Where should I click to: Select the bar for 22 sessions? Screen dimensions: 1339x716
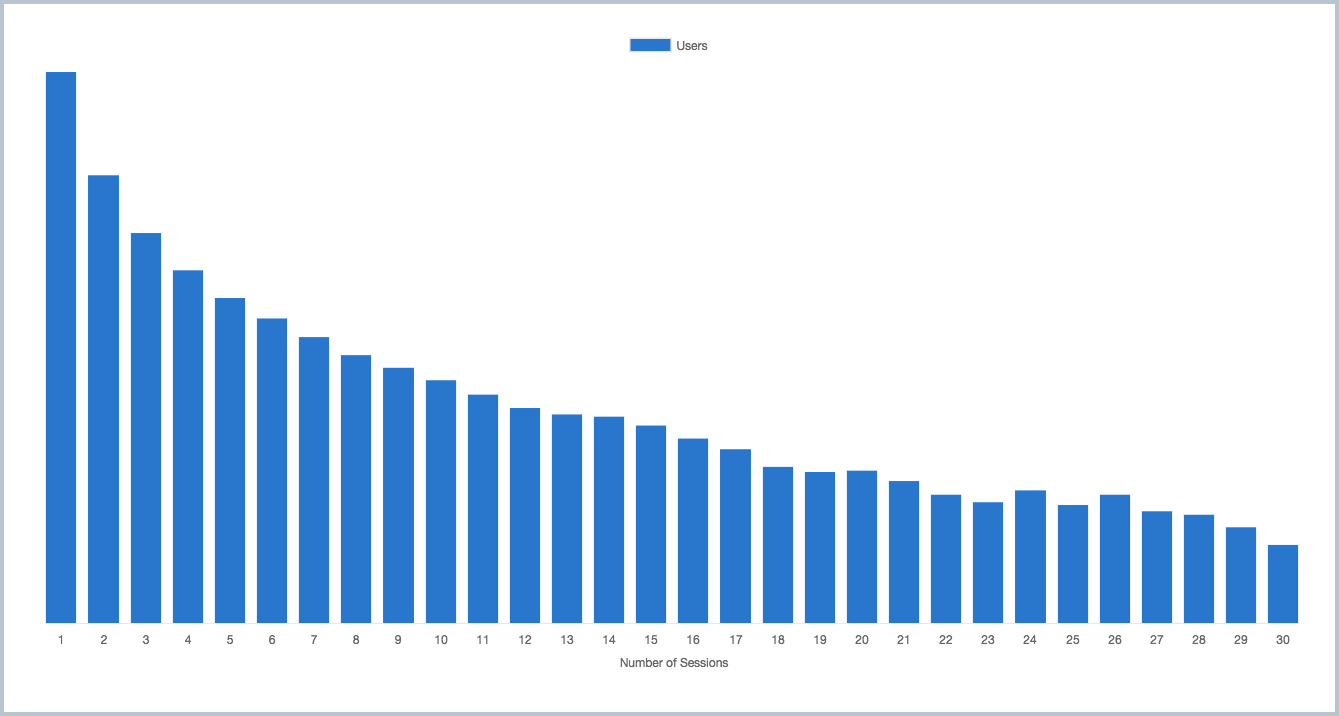pos(946,559)
